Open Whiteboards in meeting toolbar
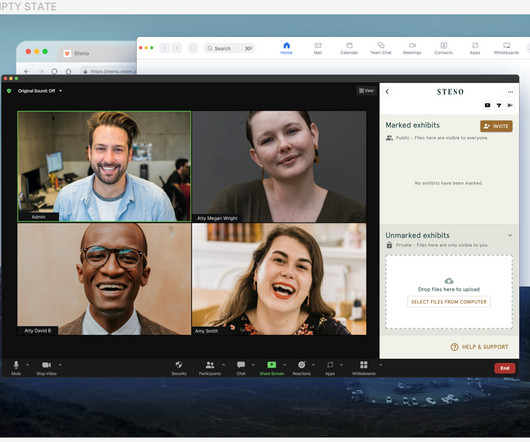This screenshot has height=442, width=530. coord(364,368)
